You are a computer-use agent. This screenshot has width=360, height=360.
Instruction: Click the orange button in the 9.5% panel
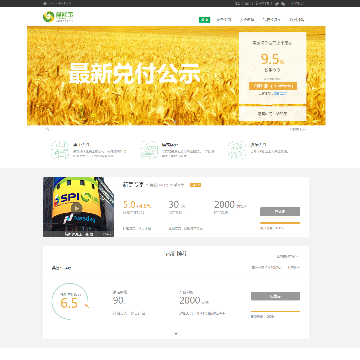[x=273, y=86]
